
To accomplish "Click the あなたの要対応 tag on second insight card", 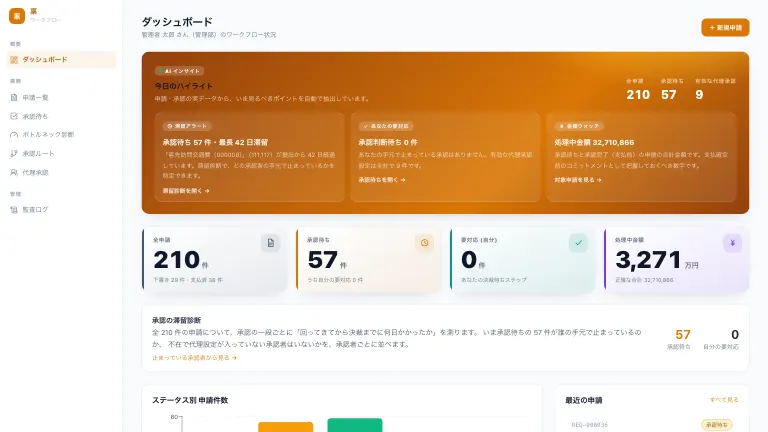I will 386,126.
